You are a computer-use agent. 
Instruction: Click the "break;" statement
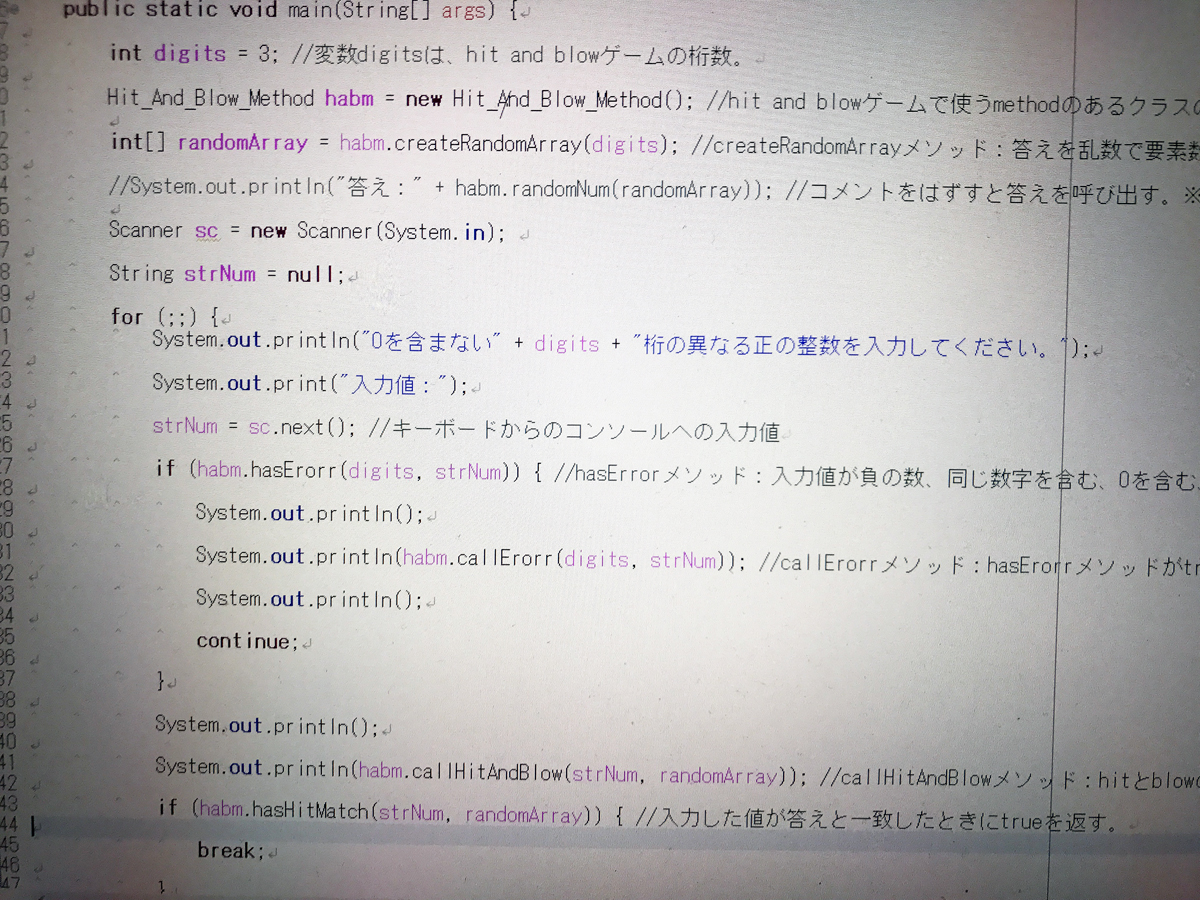tap(231, 850)
